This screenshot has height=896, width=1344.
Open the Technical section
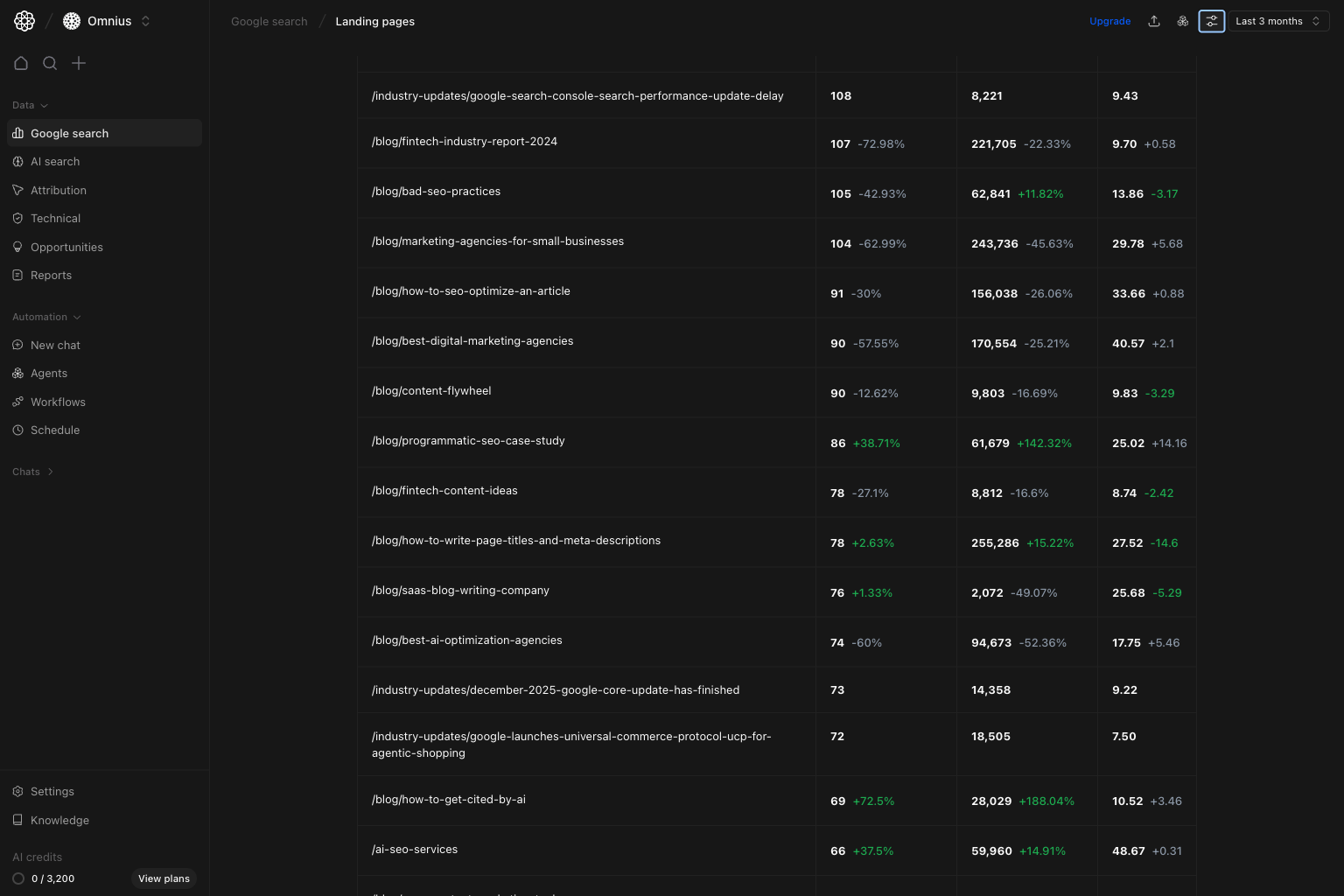pyautogui.click(x=55, y=218)
